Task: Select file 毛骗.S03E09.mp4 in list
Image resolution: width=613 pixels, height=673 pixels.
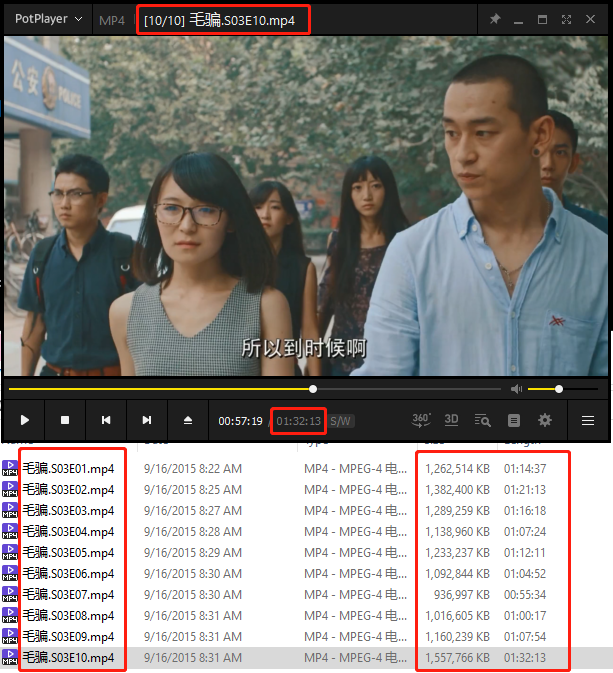Action: point(68,637)
